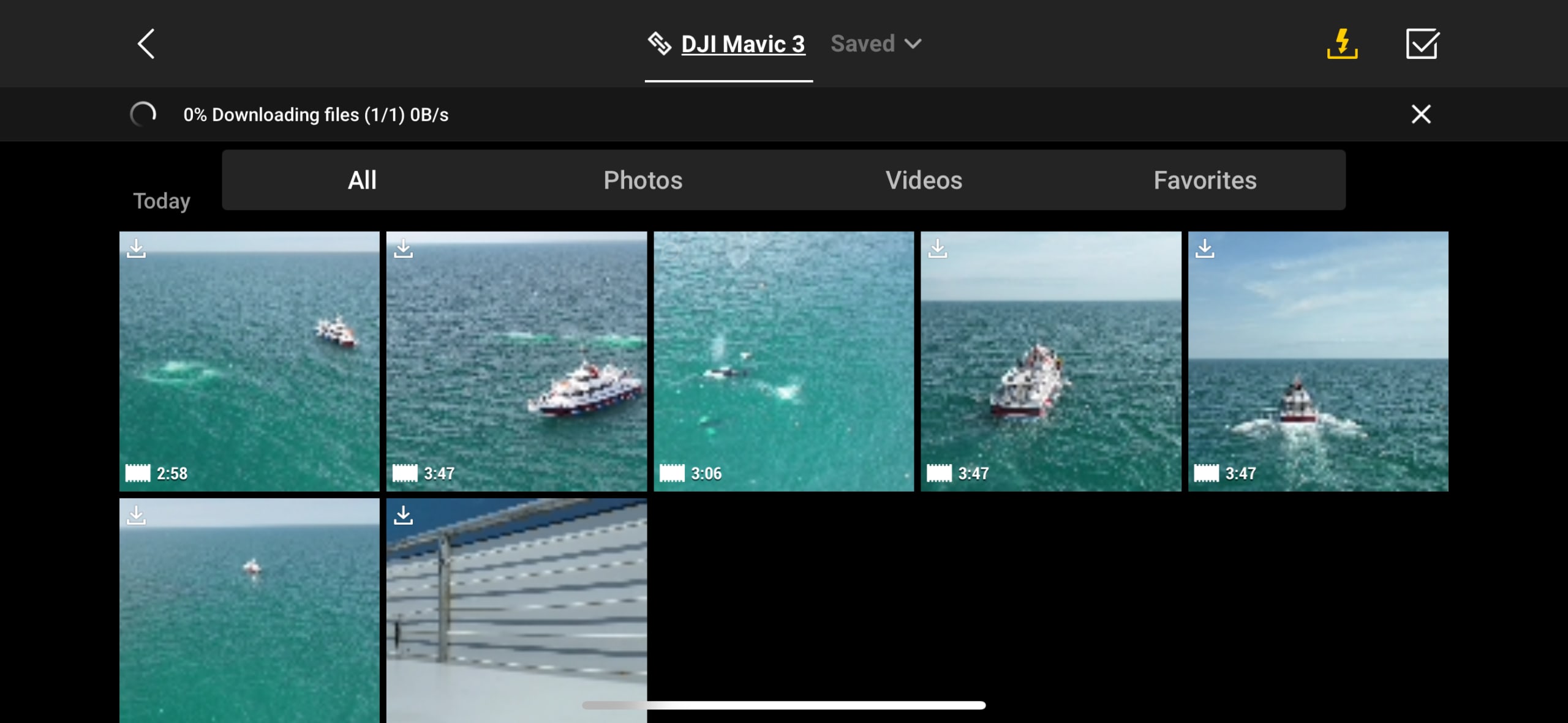Screen dimensions: 1568x723
Task: Select the All filter tab
Action: click(362, 180)
